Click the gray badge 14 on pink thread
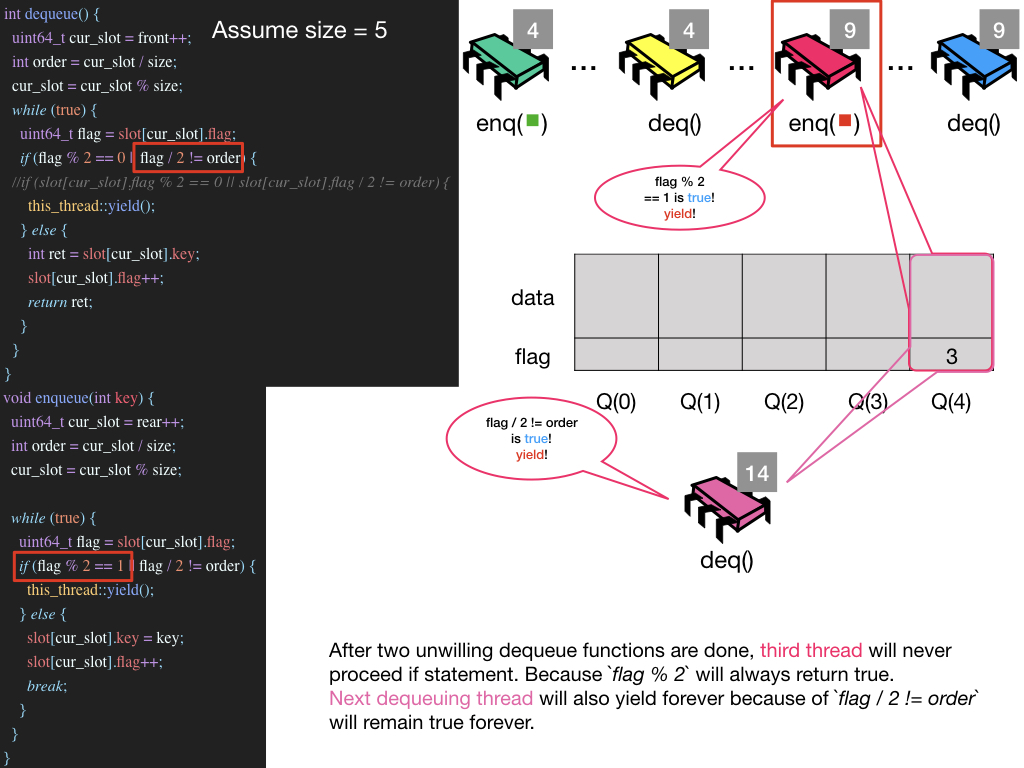The height and width of the screenshot is (768, 1024). 757,472
